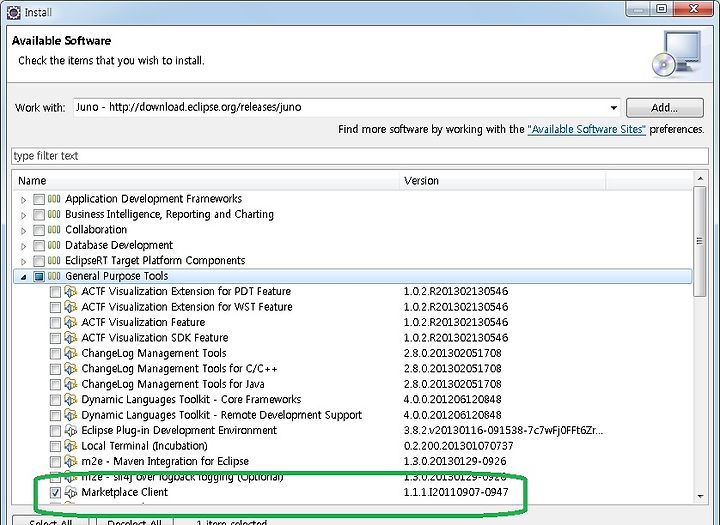Click the Name column header
This screenshot has height=525, width=720.
pos(206,181)
